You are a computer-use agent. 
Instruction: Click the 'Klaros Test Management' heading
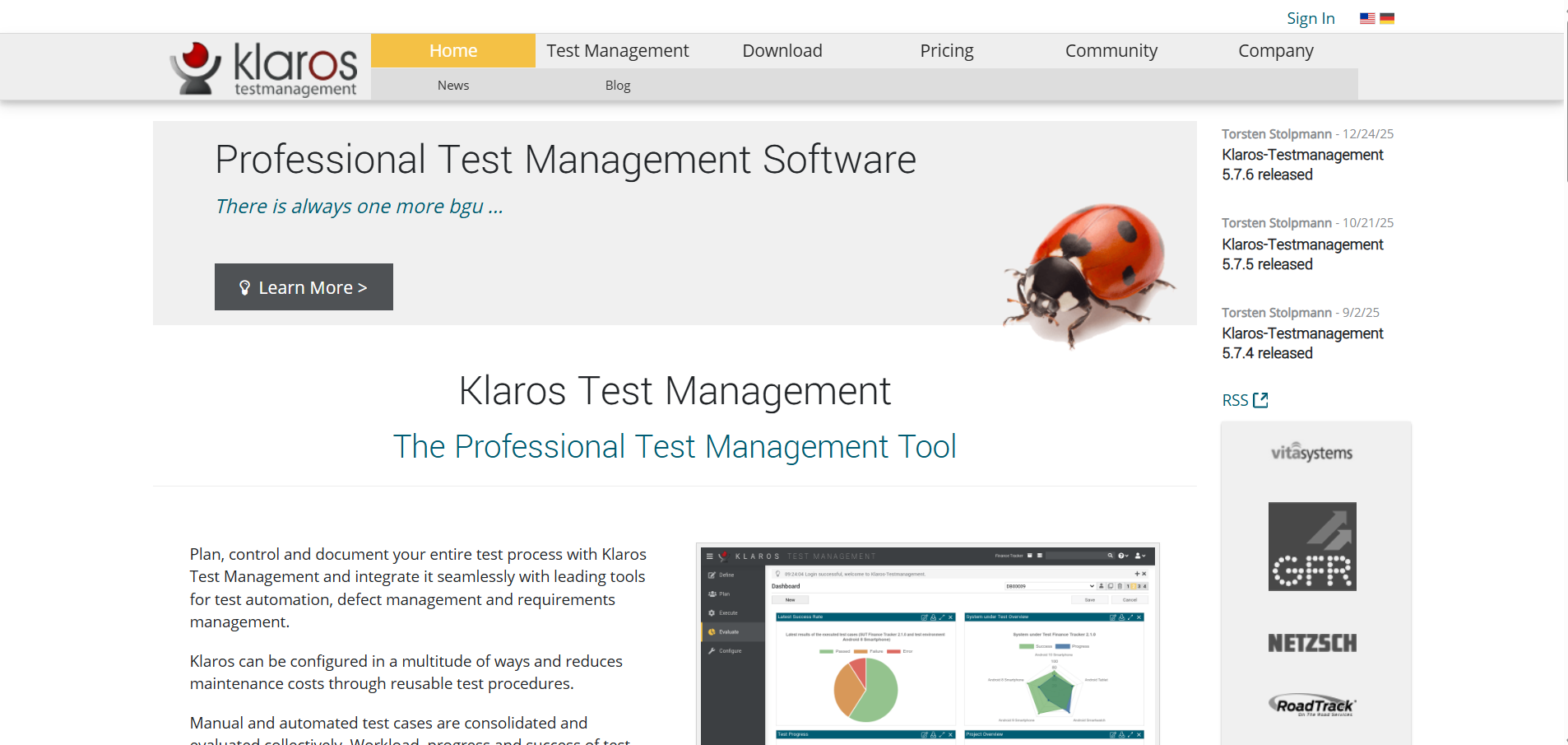click(x=675, y=390)
